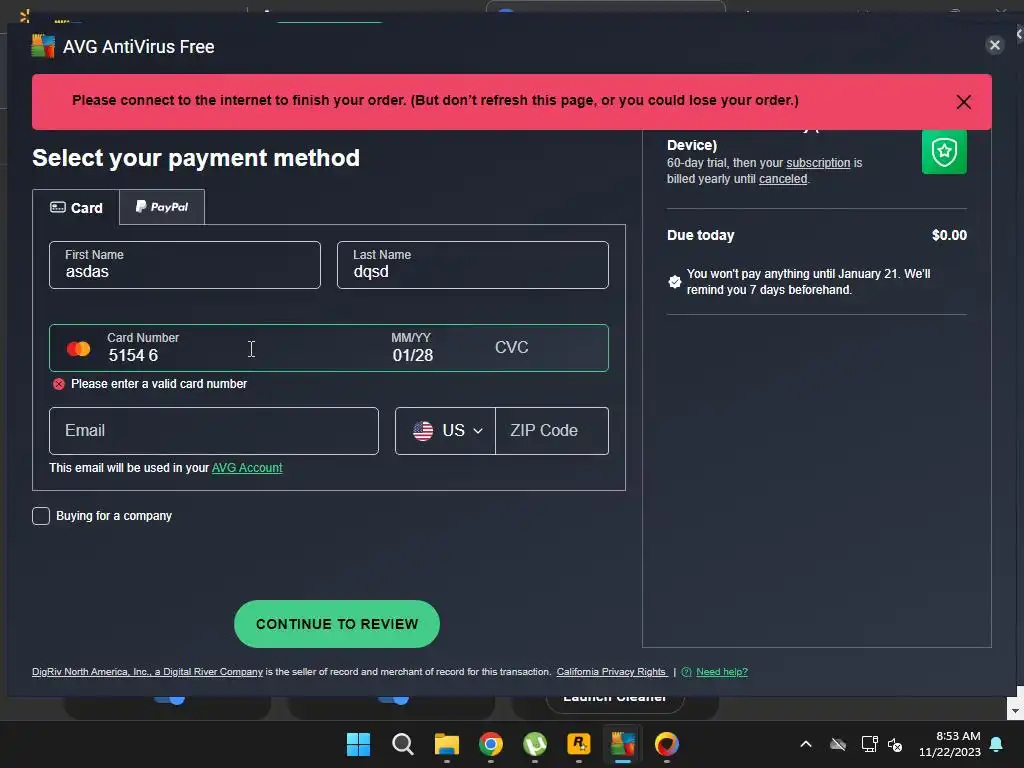Select the Card payment tab
The height and width of the screenshot is (768, 1024).
click(76, 208)
